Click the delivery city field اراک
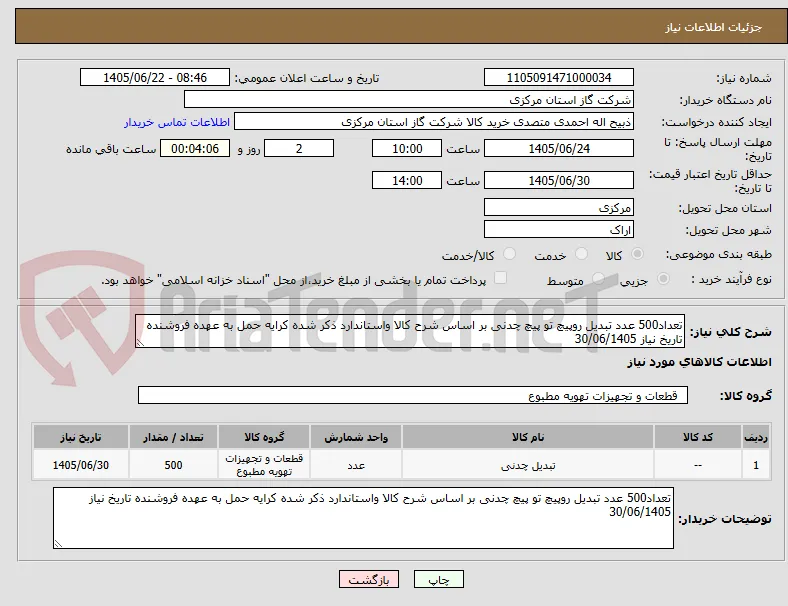Viewport: 788px width, 606px height. click(x=559, y=229)
